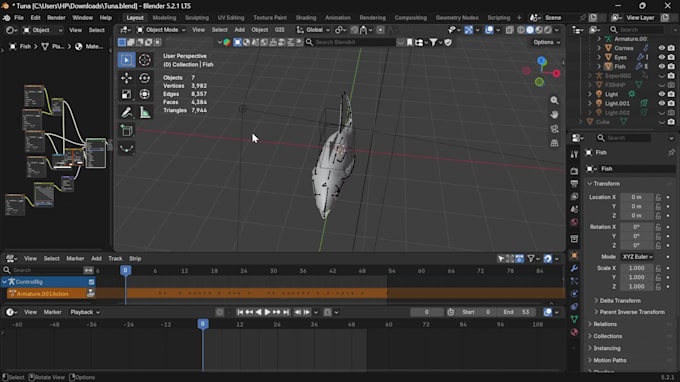
Task: Expand the Light item in outliner
Action: click(x=589, y=94)
